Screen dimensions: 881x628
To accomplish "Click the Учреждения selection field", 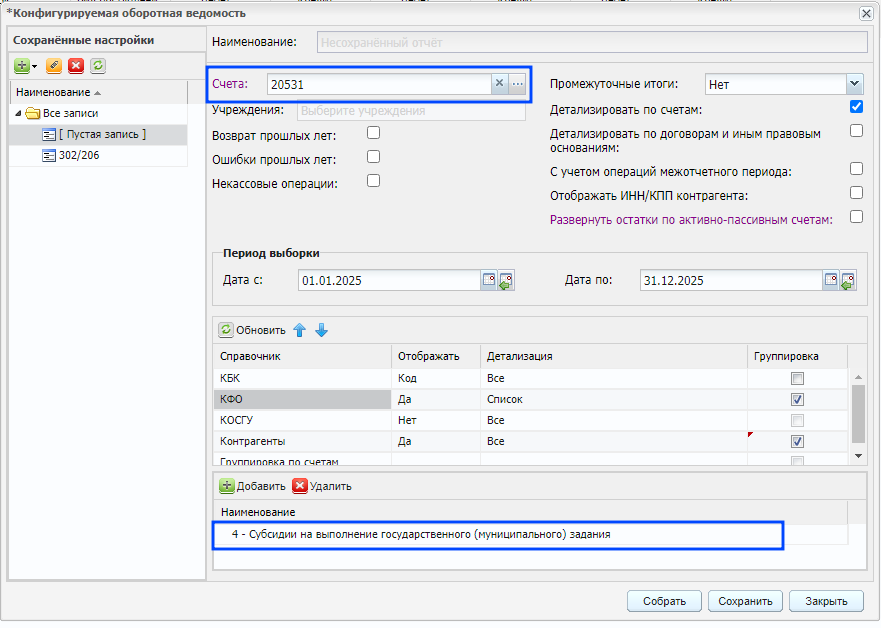I will [x=411, y=111].
